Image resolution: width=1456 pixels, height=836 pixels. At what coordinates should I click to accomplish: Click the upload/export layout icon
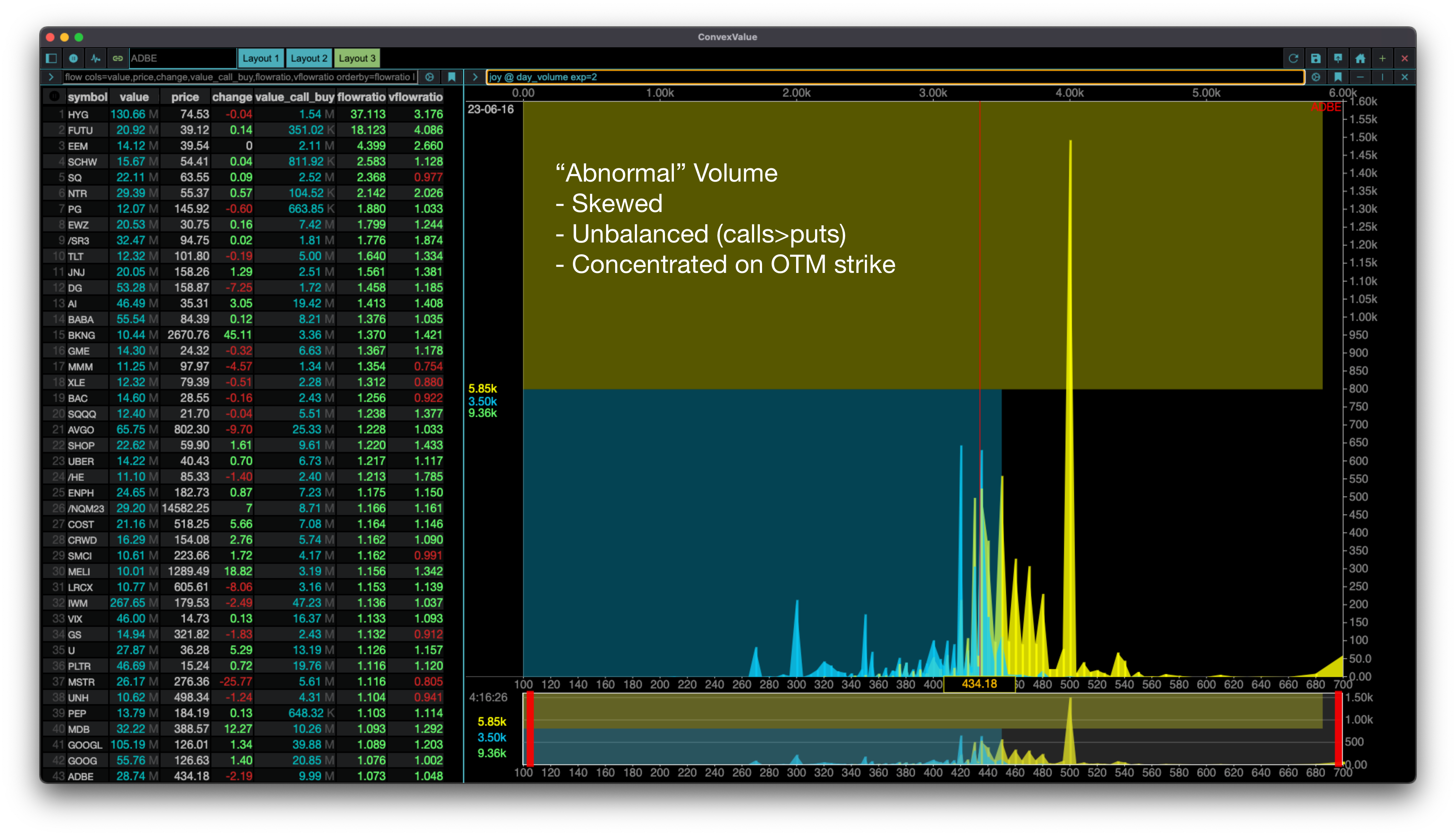(x=1338, y=58)
